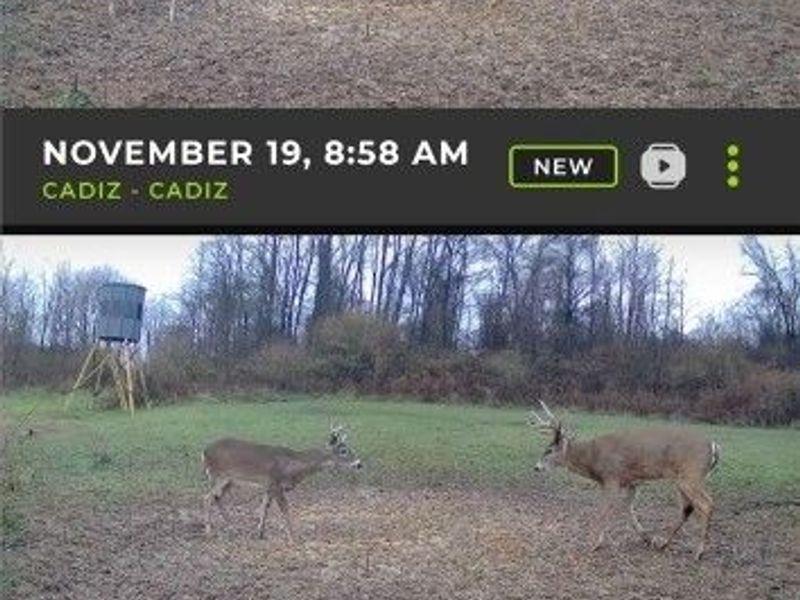Screen dimensions: 800x600
Task: Open the first CADIZ camera link
Action: pyautogui.click(x=82, y=191)
